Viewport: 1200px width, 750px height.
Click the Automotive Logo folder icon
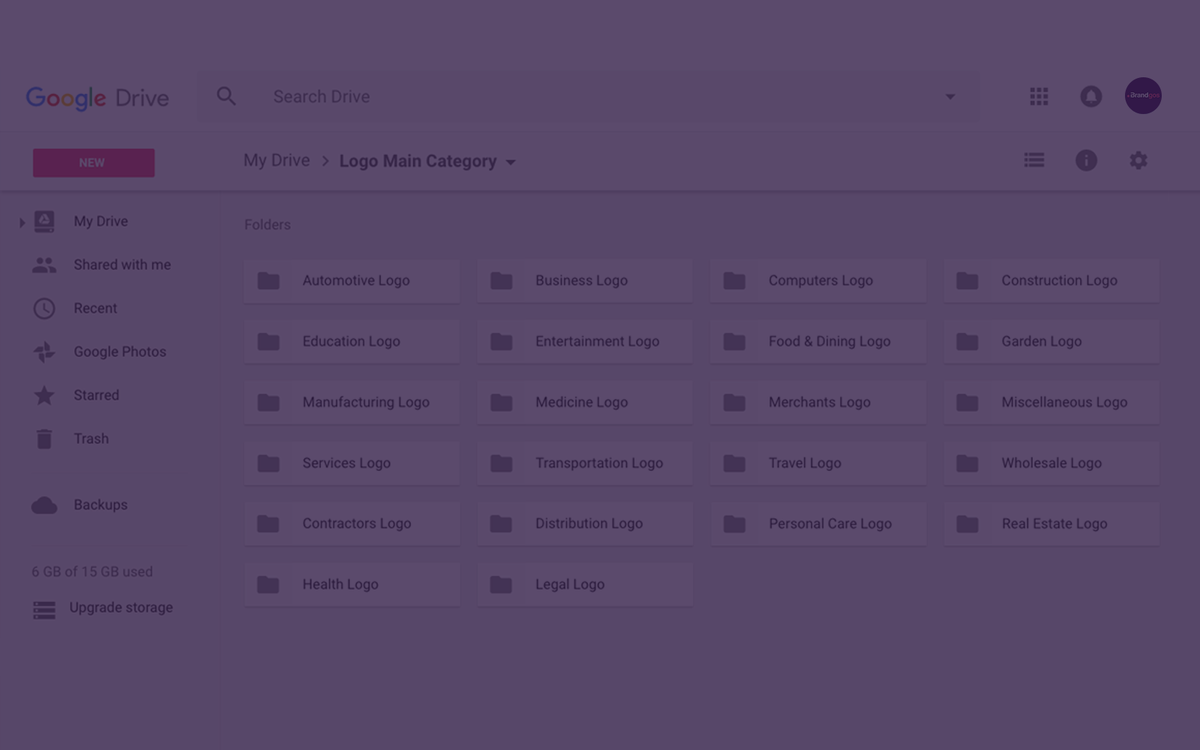pos(268,281)
